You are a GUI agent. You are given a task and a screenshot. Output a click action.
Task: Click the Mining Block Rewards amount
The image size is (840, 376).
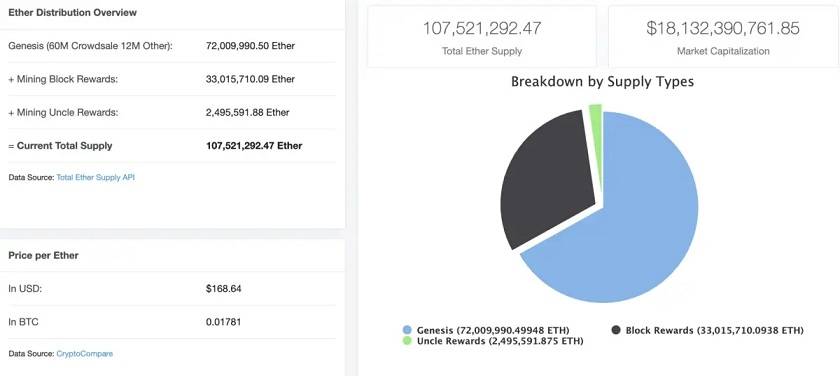250,79
